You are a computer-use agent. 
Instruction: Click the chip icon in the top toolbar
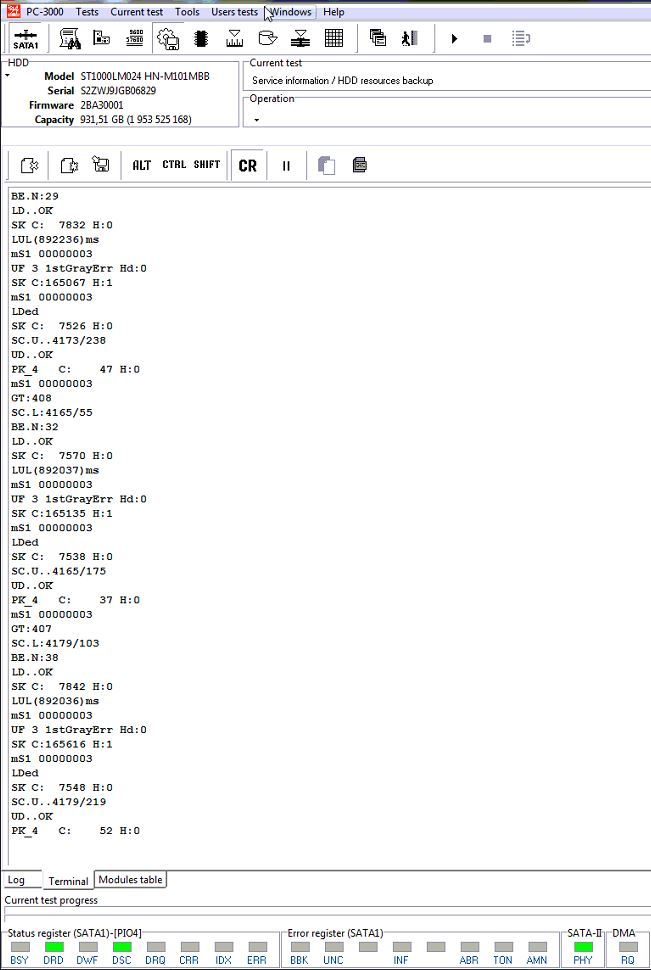201,39
